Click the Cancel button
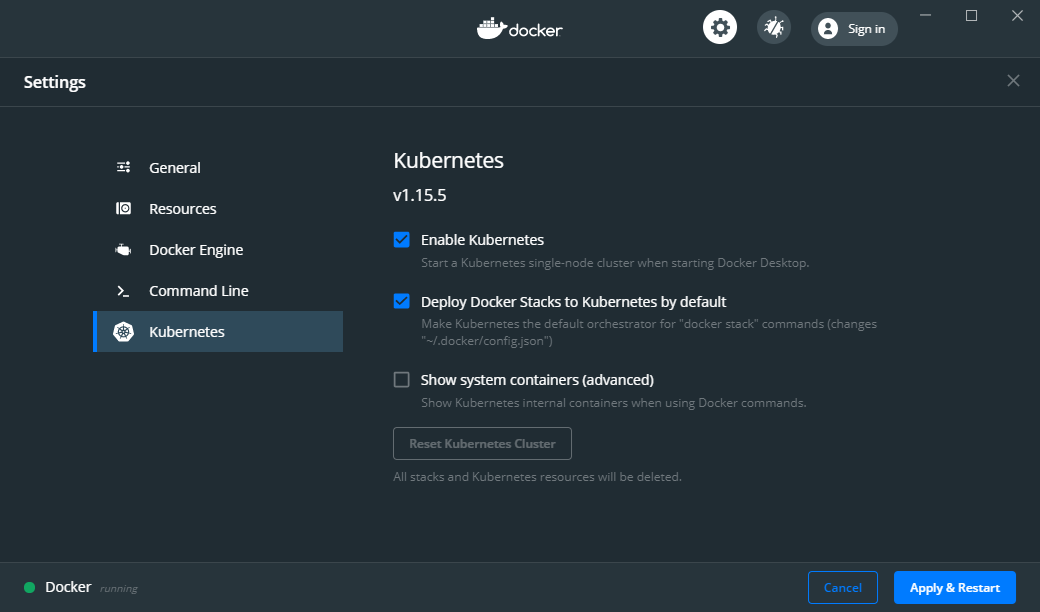 [x=842, y=587]
